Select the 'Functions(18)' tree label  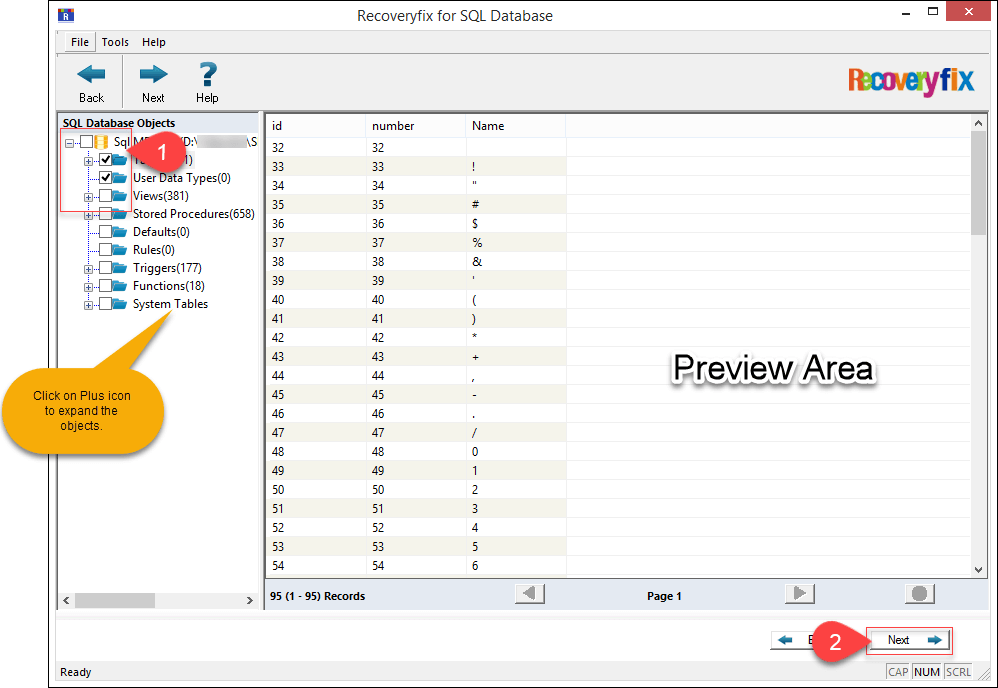[x=169, y=286]
